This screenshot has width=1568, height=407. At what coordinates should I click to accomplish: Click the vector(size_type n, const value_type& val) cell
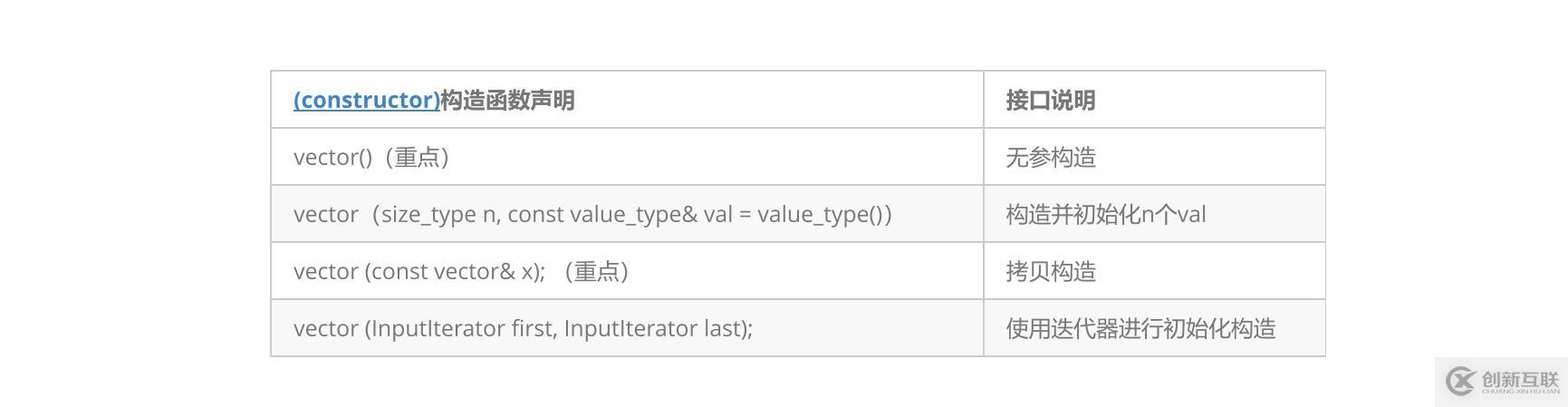[627, 214]
